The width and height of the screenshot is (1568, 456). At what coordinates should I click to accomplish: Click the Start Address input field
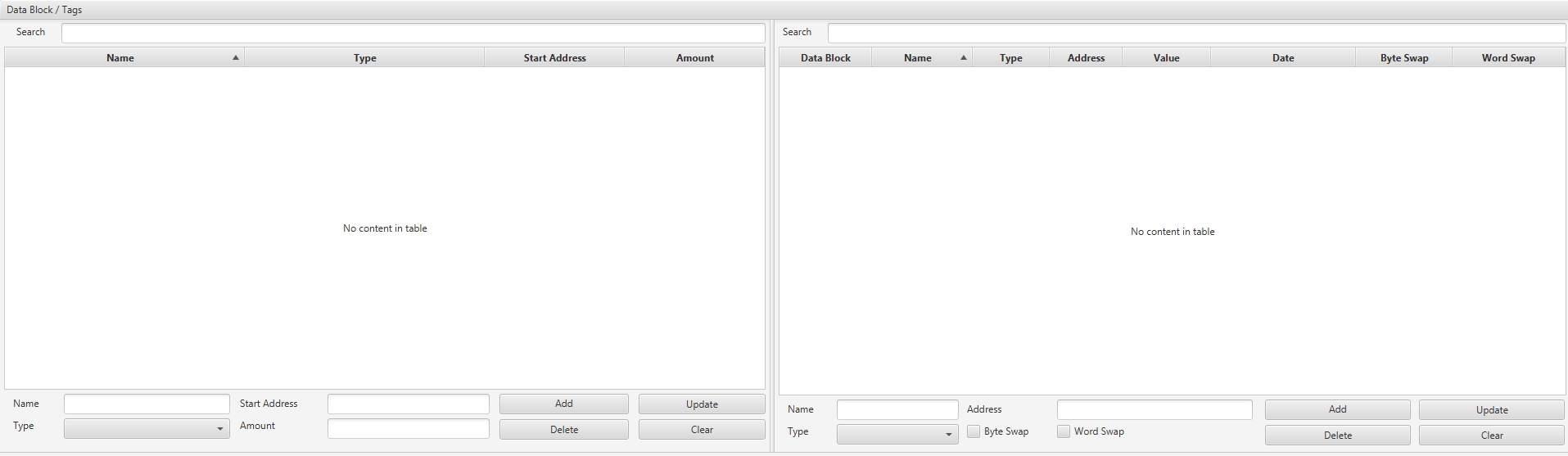[x=408, y=404]
